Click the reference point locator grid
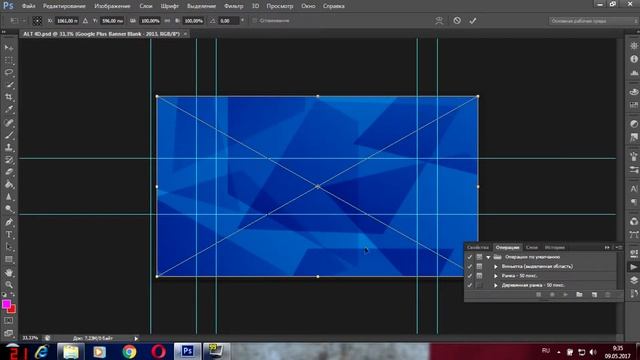This screenshot has height=360, width=640. 37,20
